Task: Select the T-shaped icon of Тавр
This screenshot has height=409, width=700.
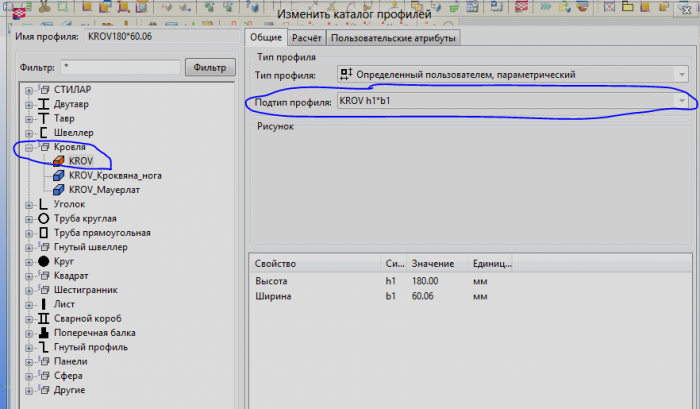Action: pos(43,118)
